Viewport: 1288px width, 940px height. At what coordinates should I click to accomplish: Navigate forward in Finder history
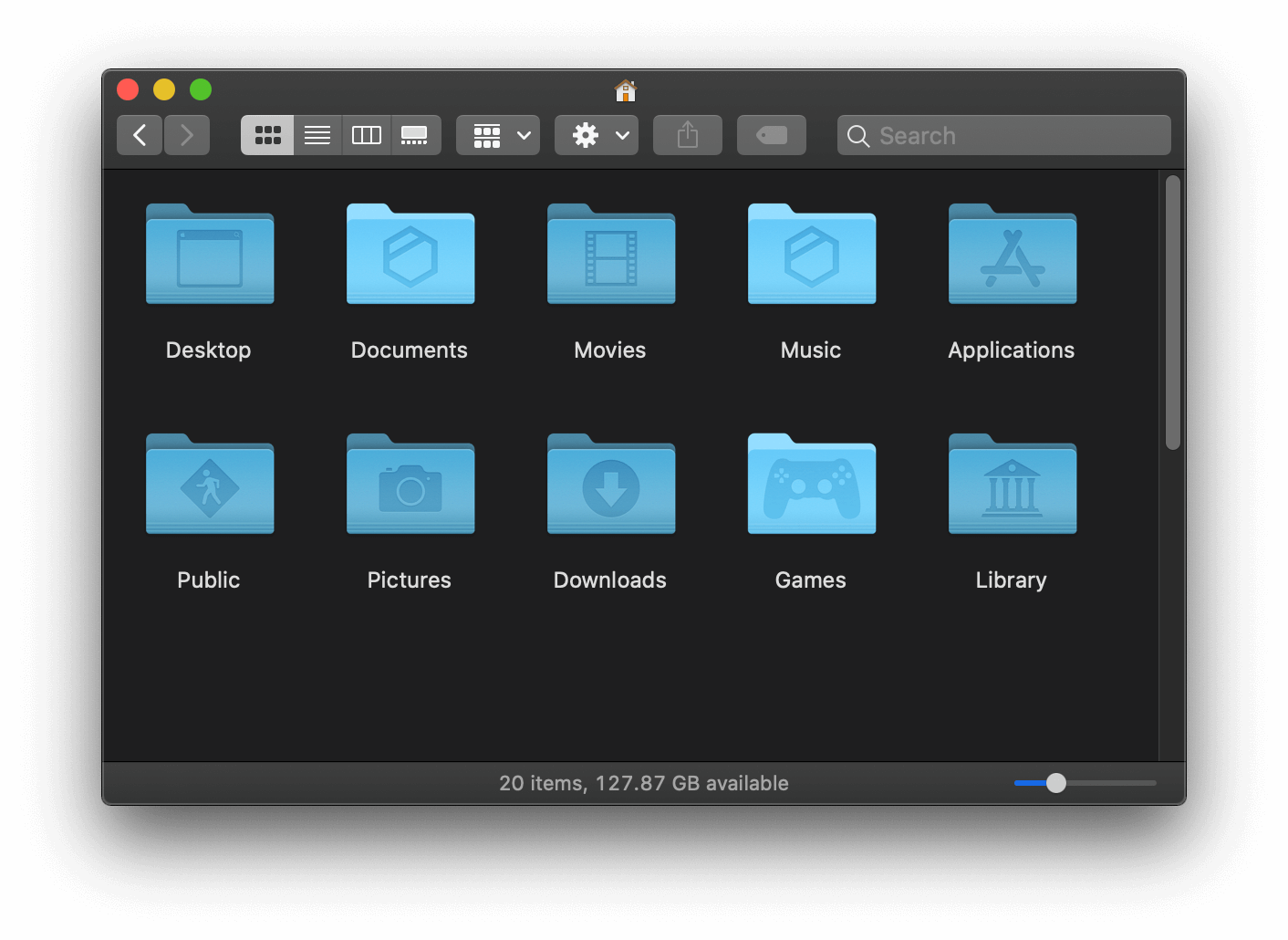[187, 134]
